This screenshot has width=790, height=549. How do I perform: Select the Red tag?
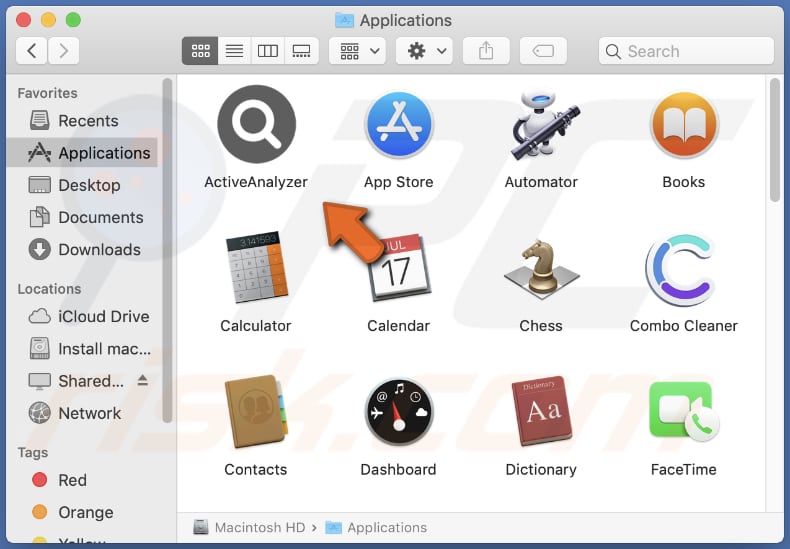82,480
